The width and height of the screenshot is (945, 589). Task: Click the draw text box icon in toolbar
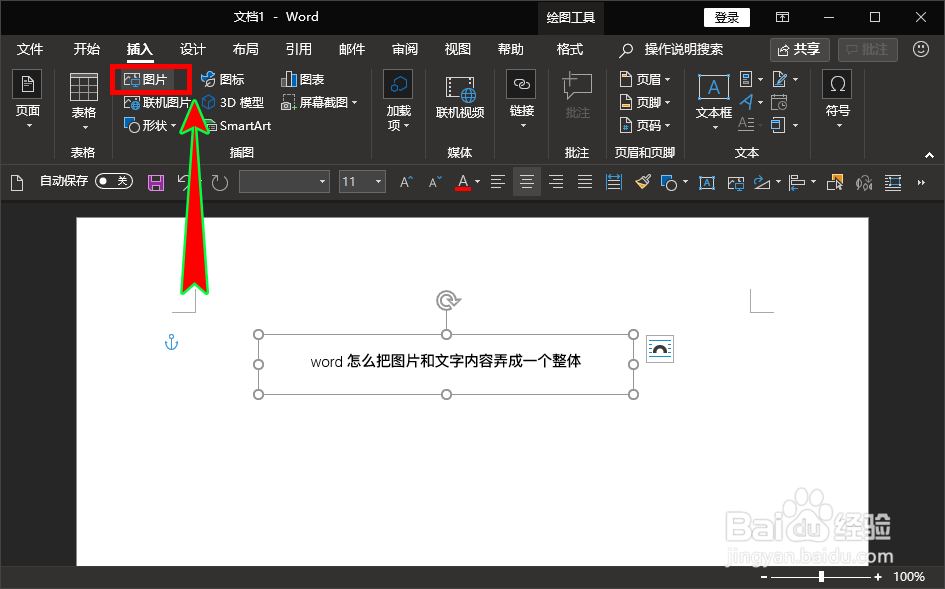point(707,182)
